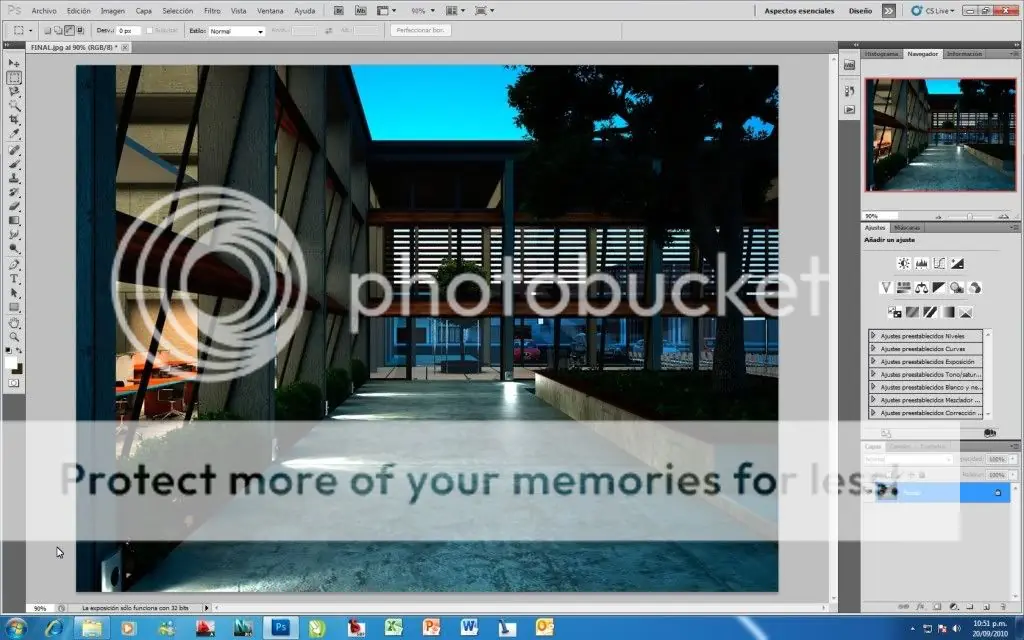Select the Lasso tool
Image resolution: width=1024 pixels, height=640 pixels.
(x=14, y=92)
